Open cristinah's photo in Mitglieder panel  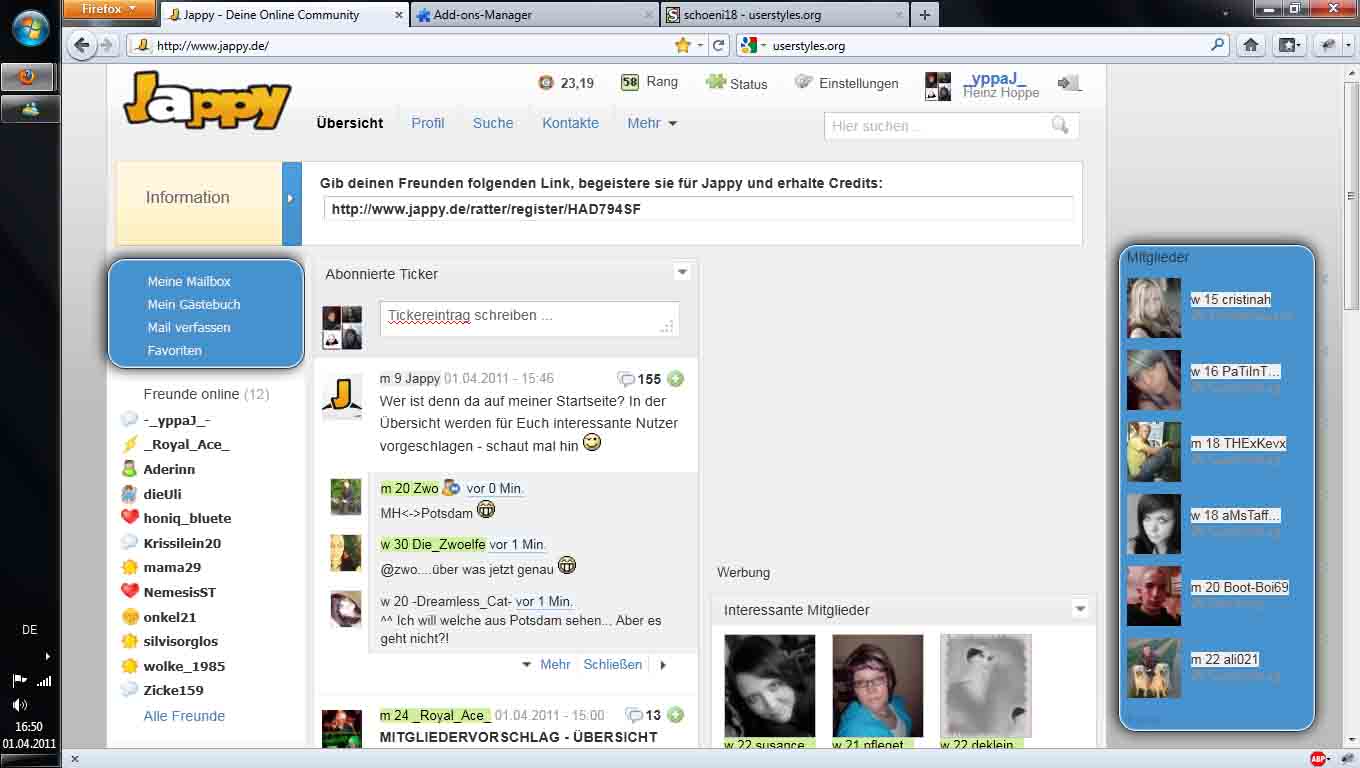(1154, 308)
